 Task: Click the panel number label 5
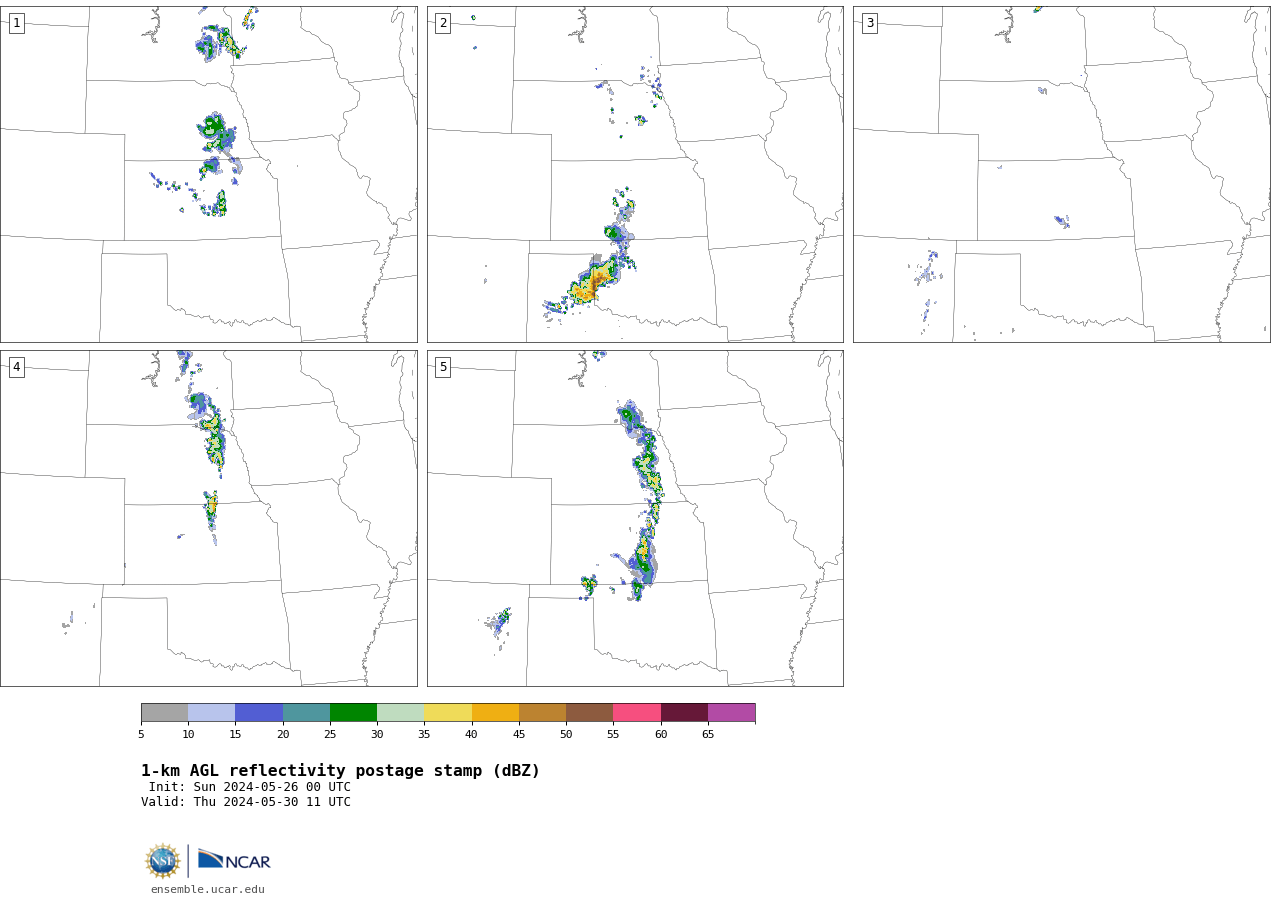[x=443, y=367]
